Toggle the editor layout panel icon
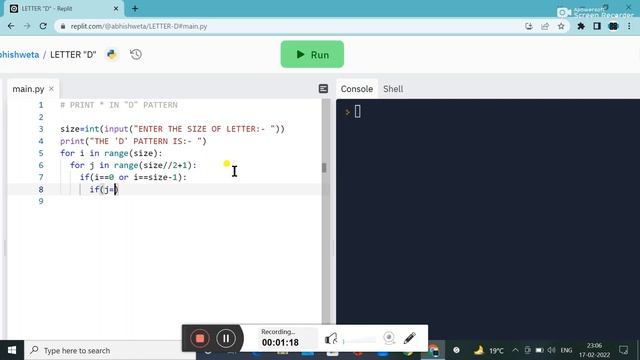Screen dimensions: 640x360 click(x=323, y=89)
